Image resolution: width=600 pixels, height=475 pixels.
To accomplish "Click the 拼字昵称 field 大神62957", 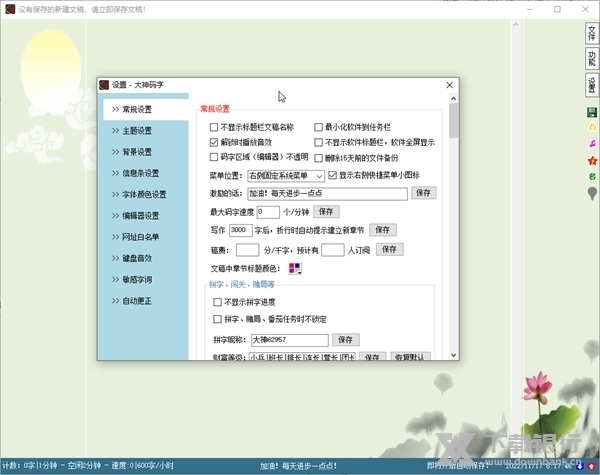I will (290, 340).
